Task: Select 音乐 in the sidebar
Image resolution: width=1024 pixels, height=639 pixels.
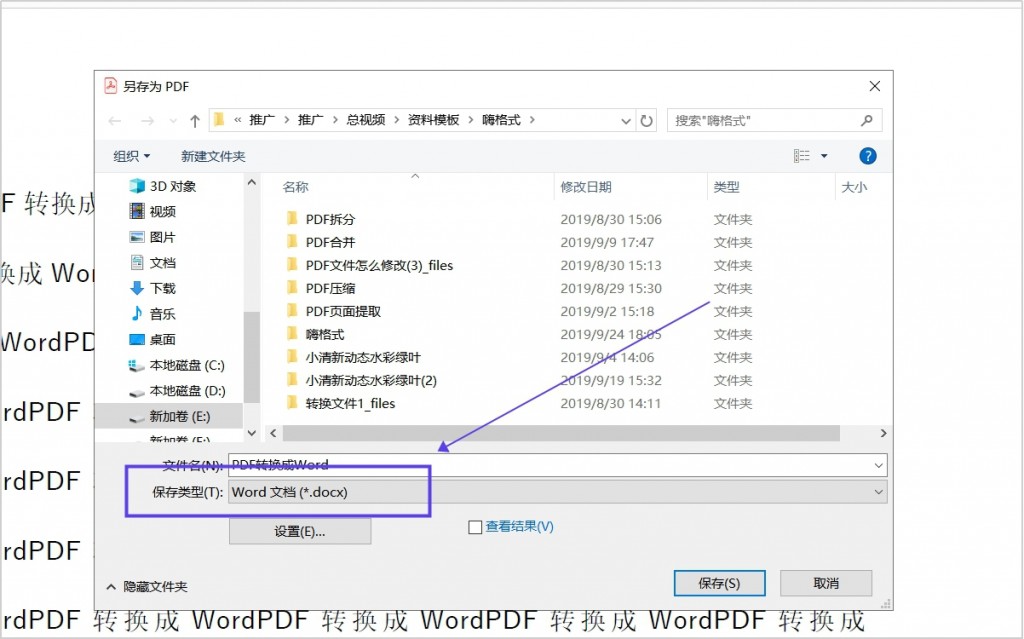Action: click(153, 314)
